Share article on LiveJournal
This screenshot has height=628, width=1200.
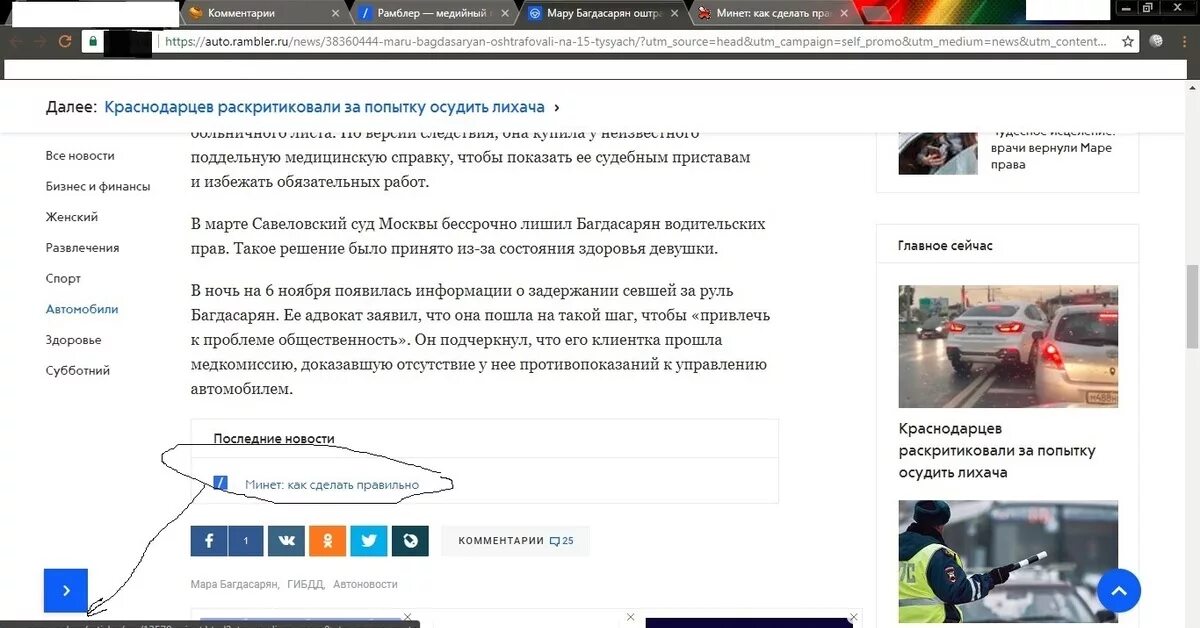coord(410,541)
